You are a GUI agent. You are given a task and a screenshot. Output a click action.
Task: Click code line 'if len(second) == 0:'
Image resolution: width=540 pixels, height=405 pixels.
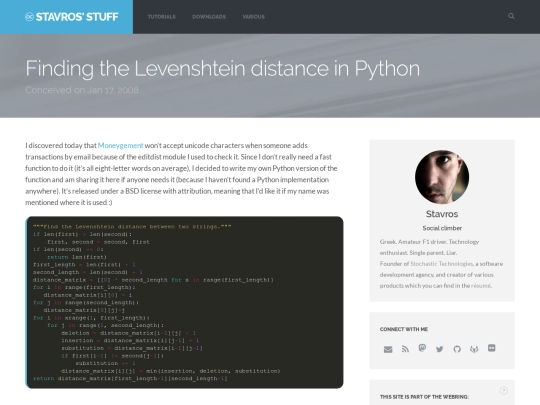(x=68, y=249)
